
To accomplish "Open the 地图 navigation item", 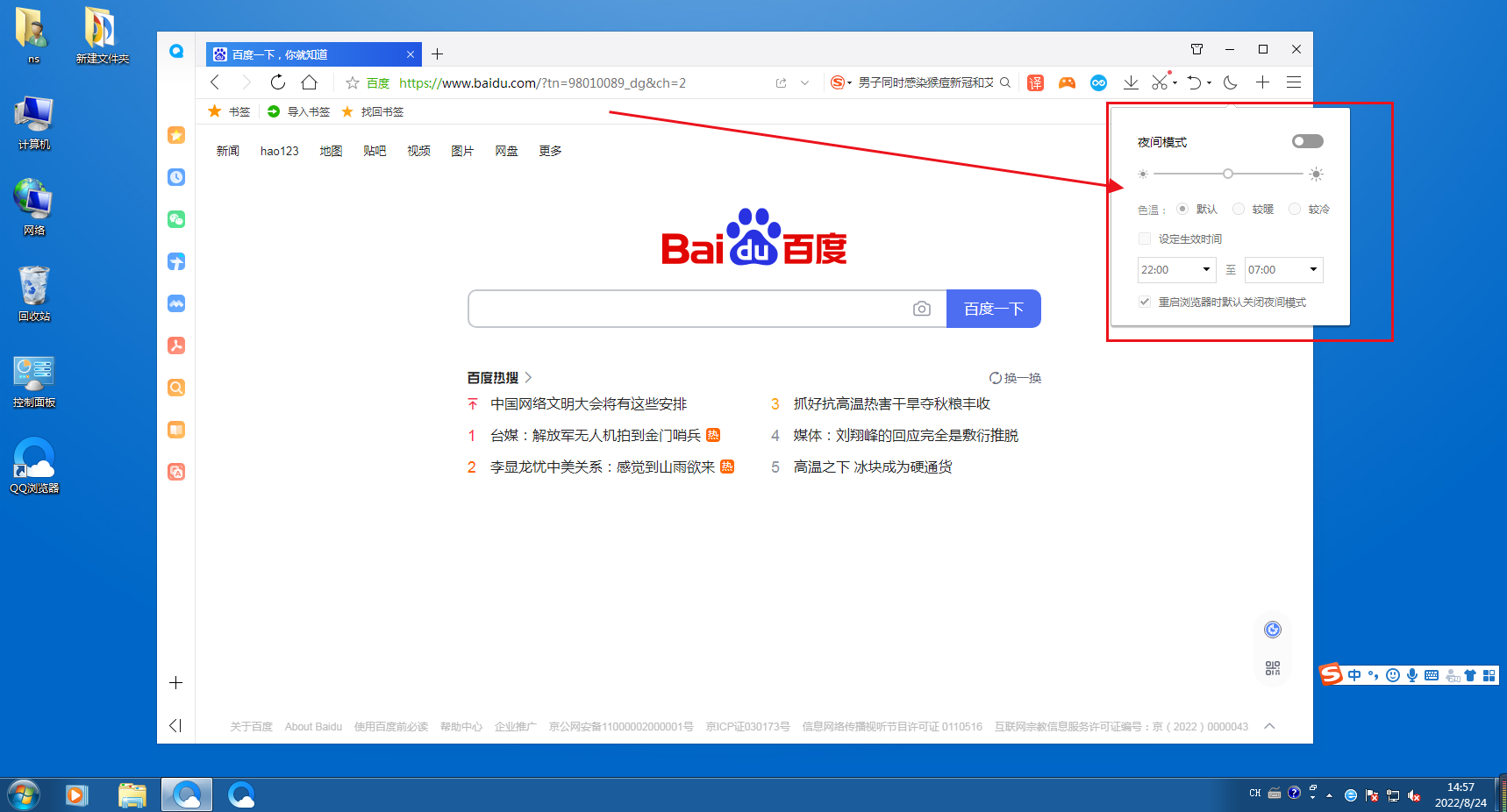I will coord(331,151).
